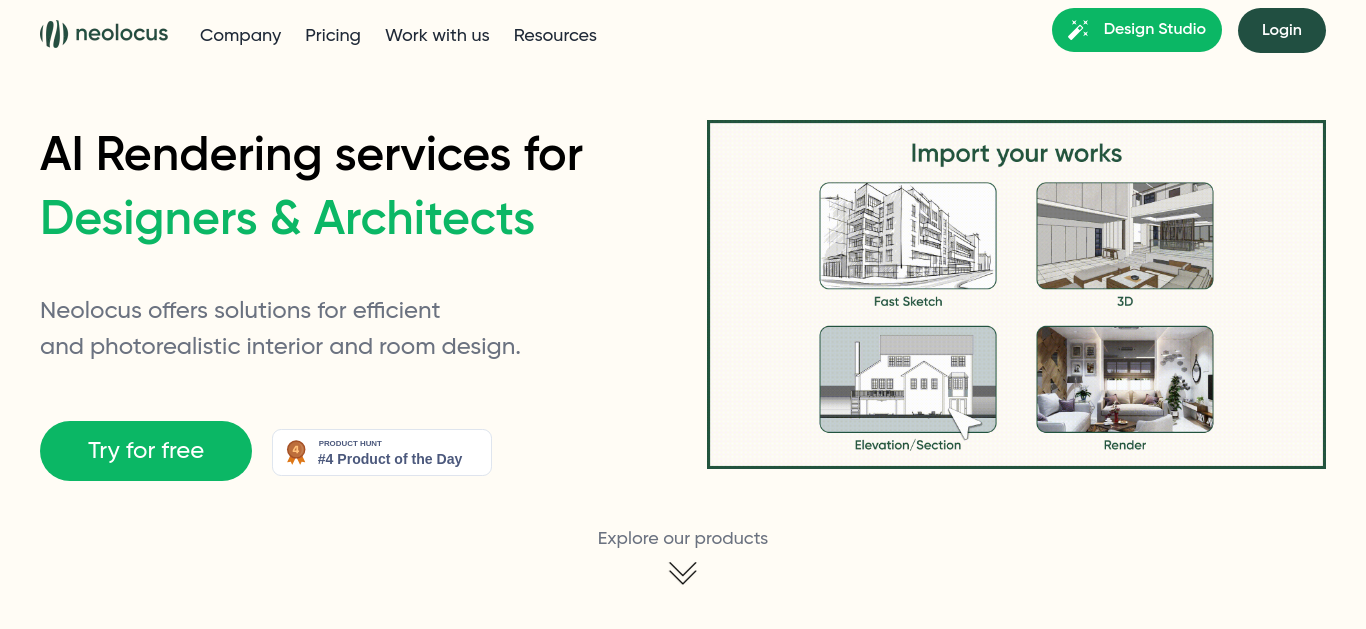Click the double chevron down arrow
Screen dimensions: 1366x629
pos(683,573)
